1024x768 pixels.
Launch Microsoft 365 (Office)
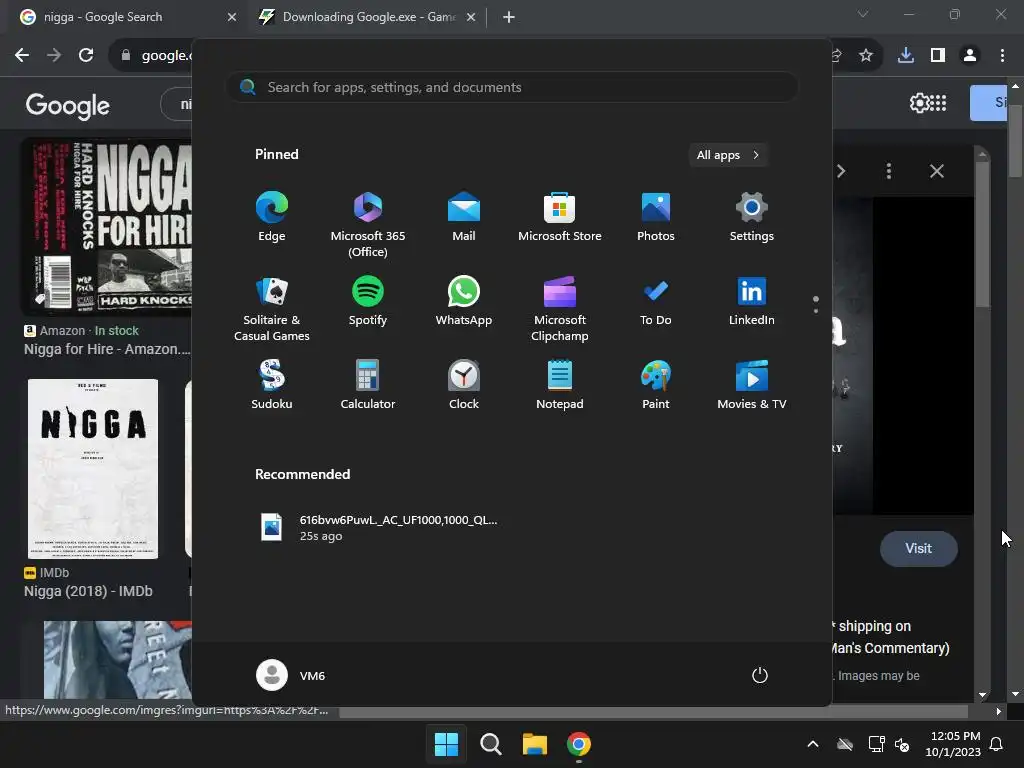coord(368,225)
